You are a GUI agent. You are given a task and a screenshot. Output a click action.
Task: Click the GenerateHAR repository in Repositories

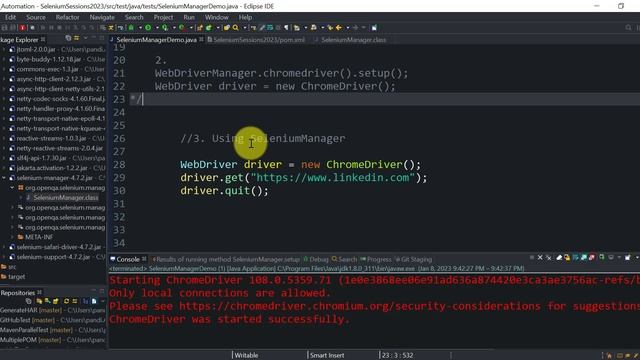click(x=19, y=310)
